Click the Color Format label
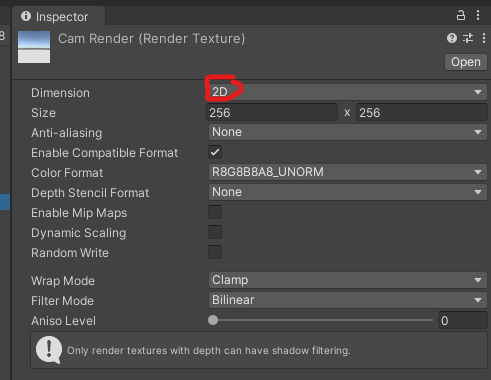Viewport: 491px width, 380px height. pos(67,173)
